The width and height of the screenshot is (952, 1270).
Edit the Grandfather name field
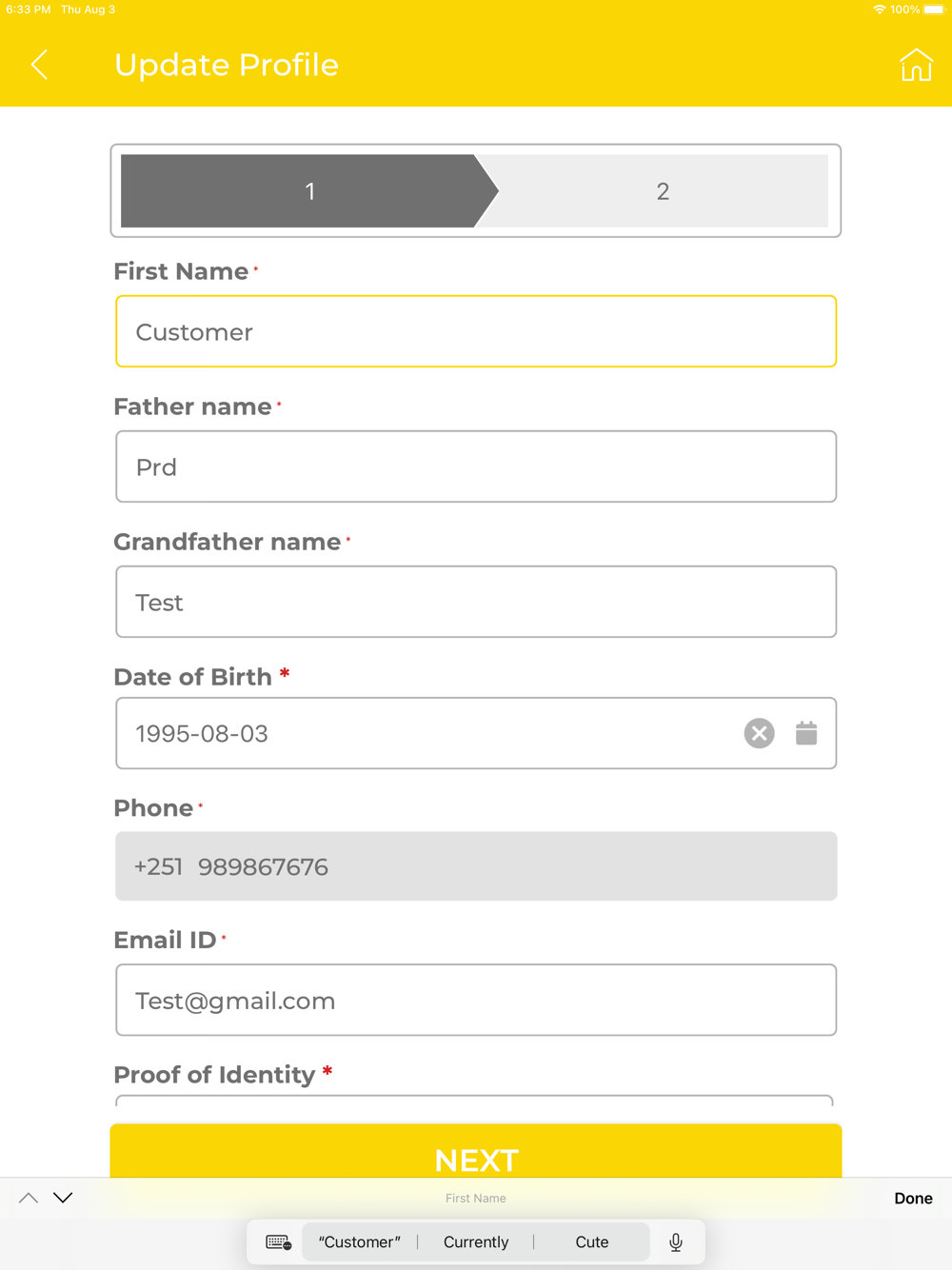(476, 603)
